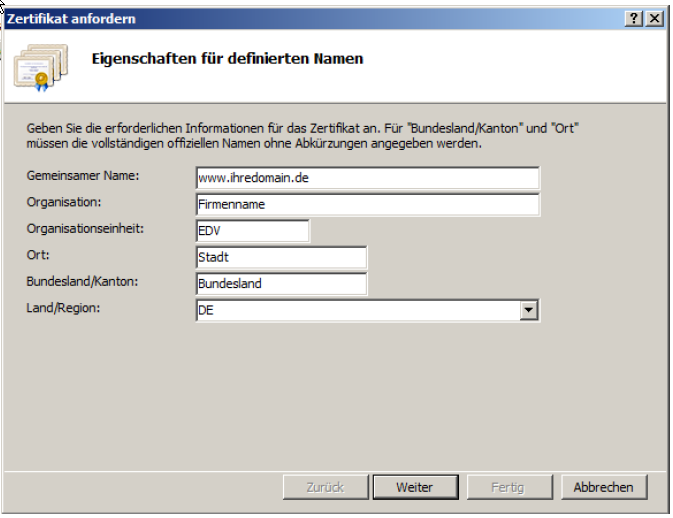673x518 pixels.
Task: Focus the Bundesland/Kanton input field
Action: tap(282, 284)
